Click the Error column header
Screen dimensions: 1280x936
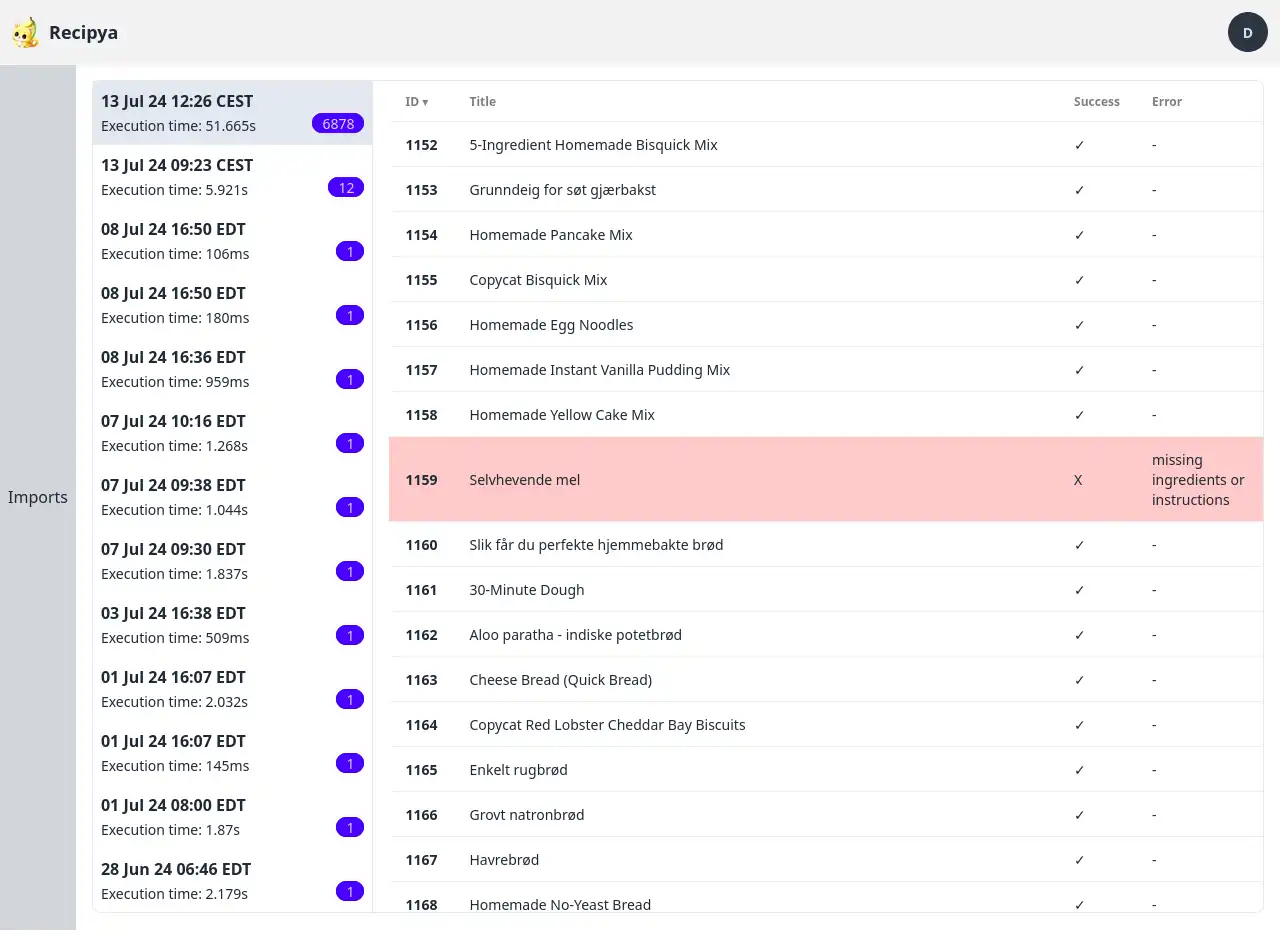pos(1166,102)
